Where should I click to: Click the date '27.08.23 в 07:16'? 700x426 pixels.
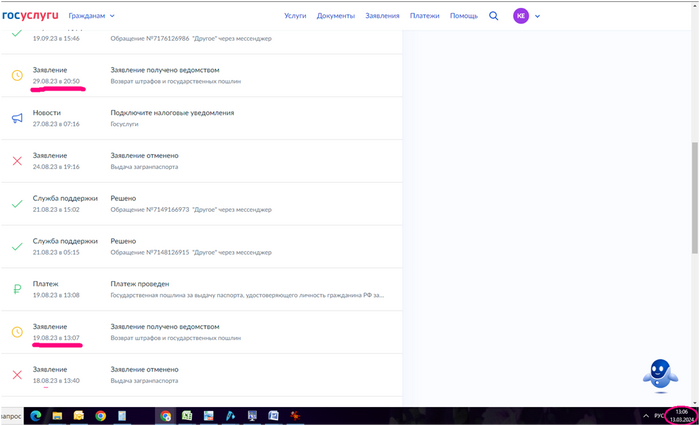56,124
